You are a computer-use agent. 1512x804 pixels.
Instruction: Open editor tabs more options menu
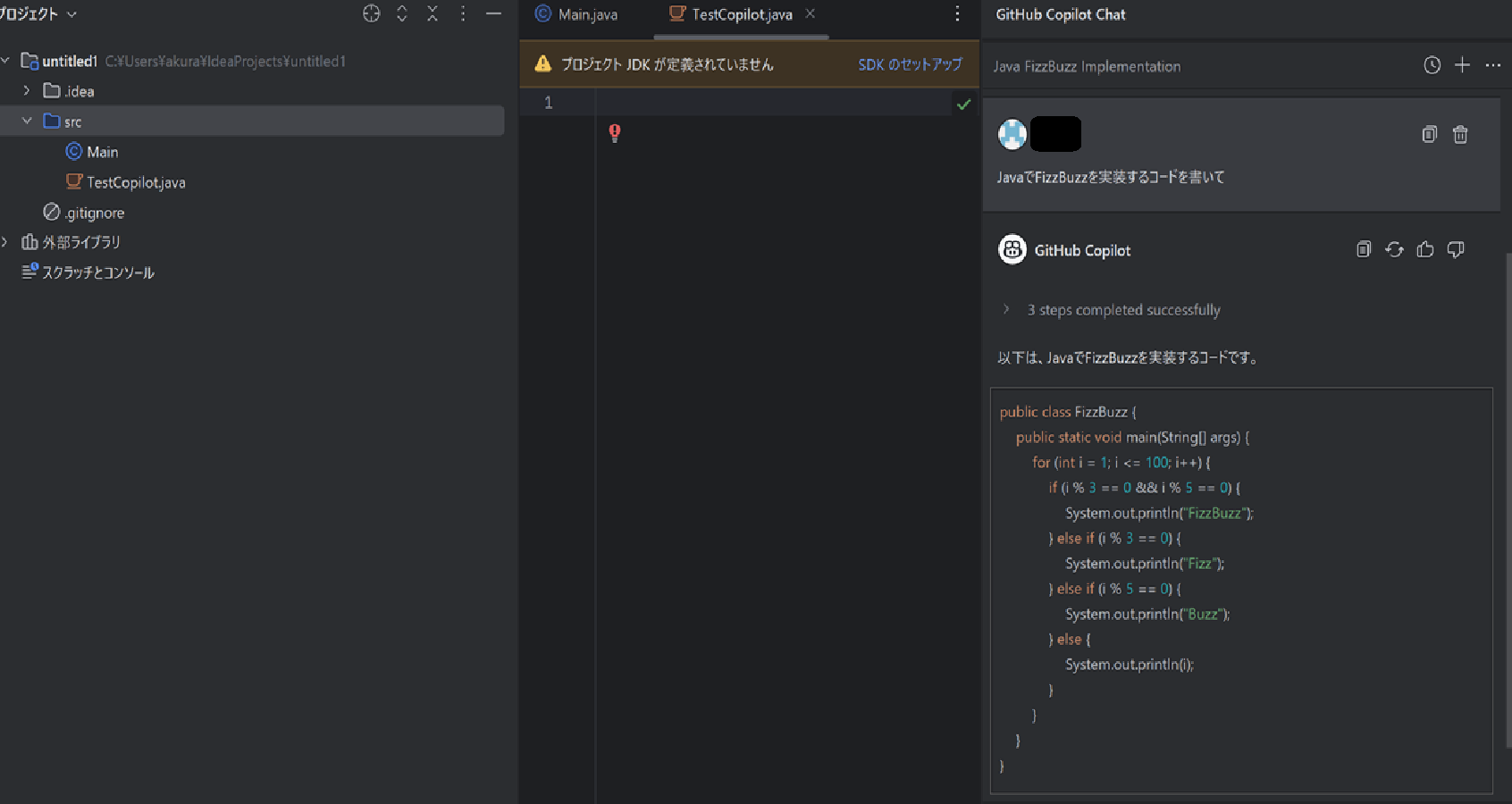tap(957, 13)
